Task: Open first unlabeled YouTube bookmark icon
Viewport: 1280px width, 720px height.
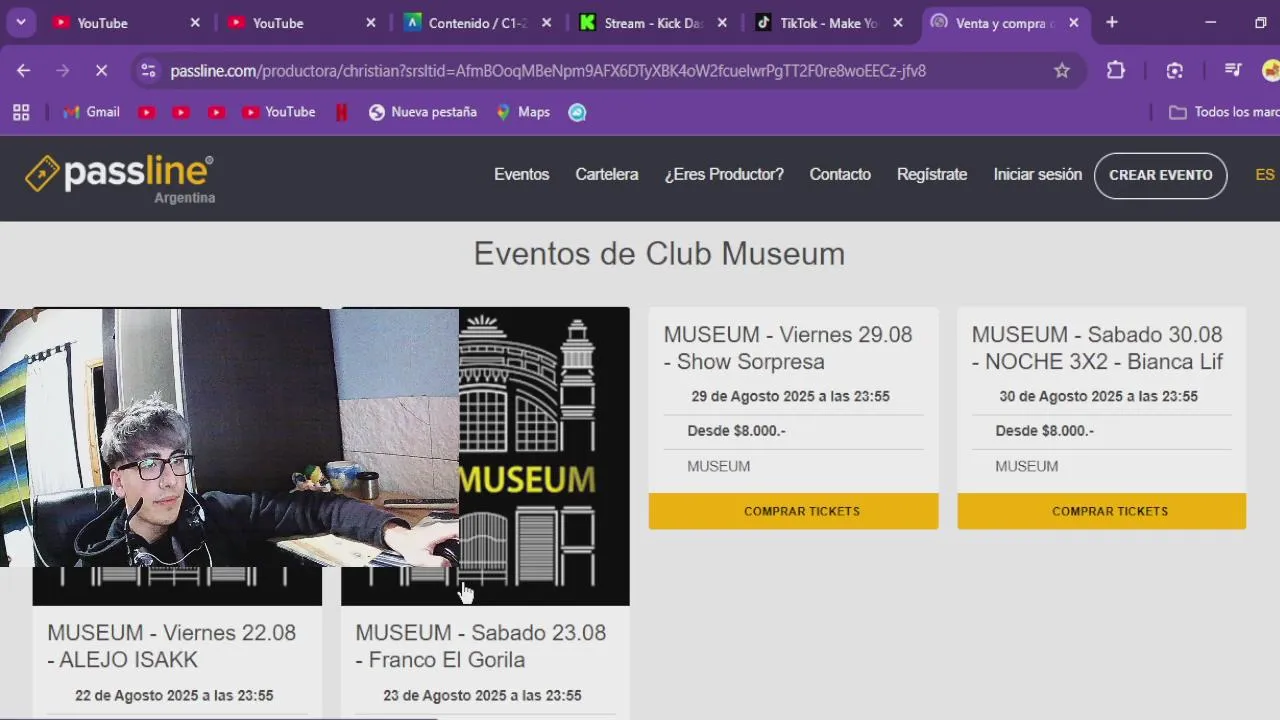Action: [x=147, y=112]
